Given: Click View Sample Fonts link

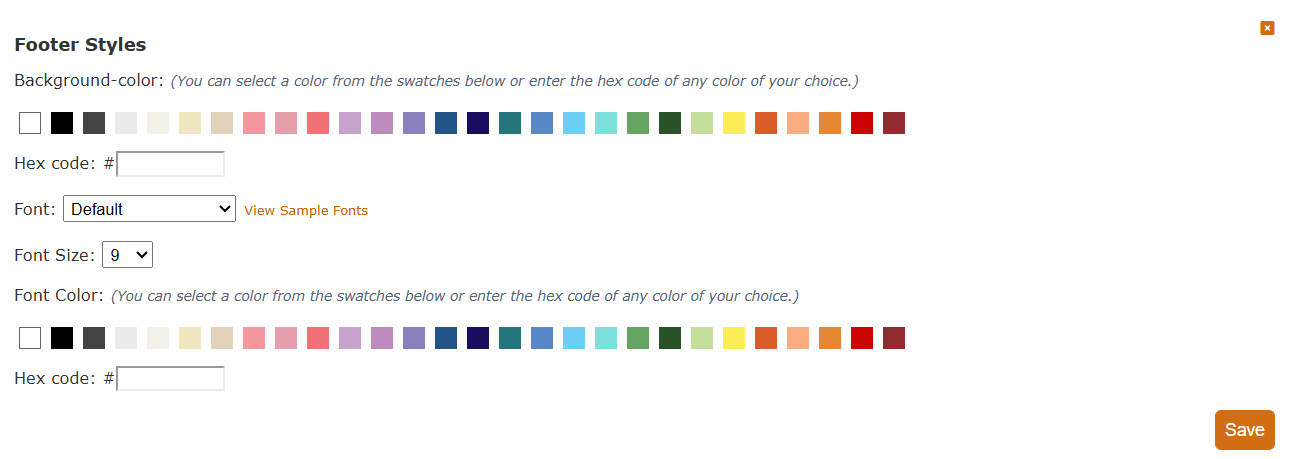Looking at the screenshot, I should [306, 210].
